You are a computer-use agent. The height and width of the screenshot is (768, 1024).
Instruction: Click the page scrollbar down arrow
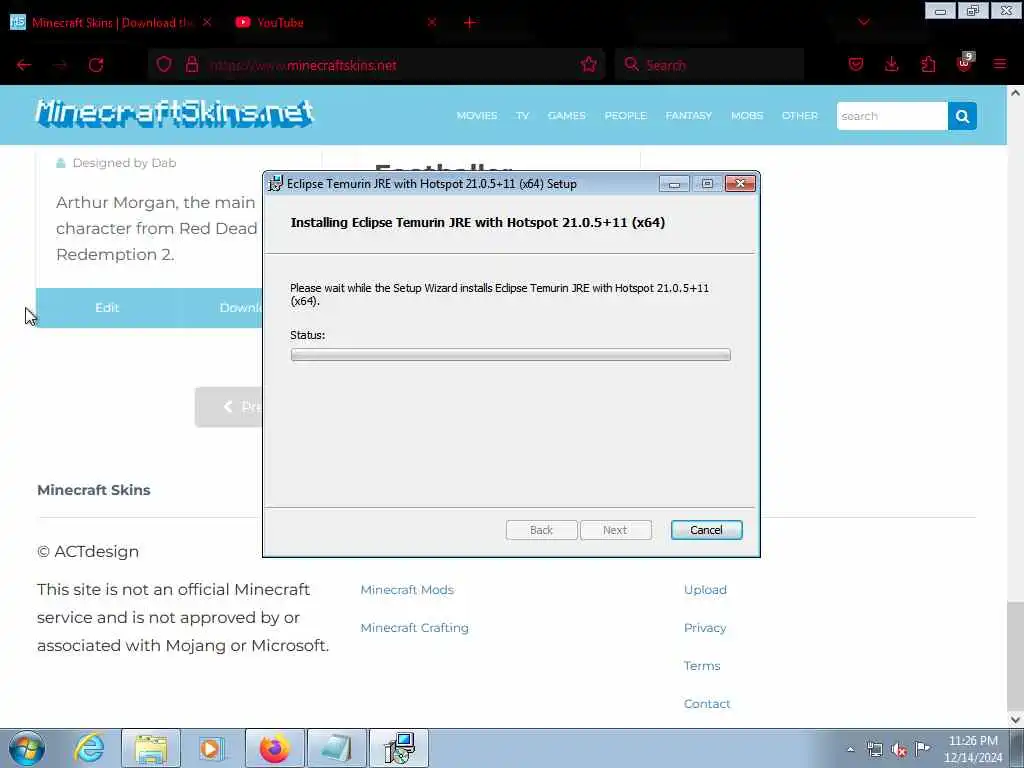[1015, 720]
